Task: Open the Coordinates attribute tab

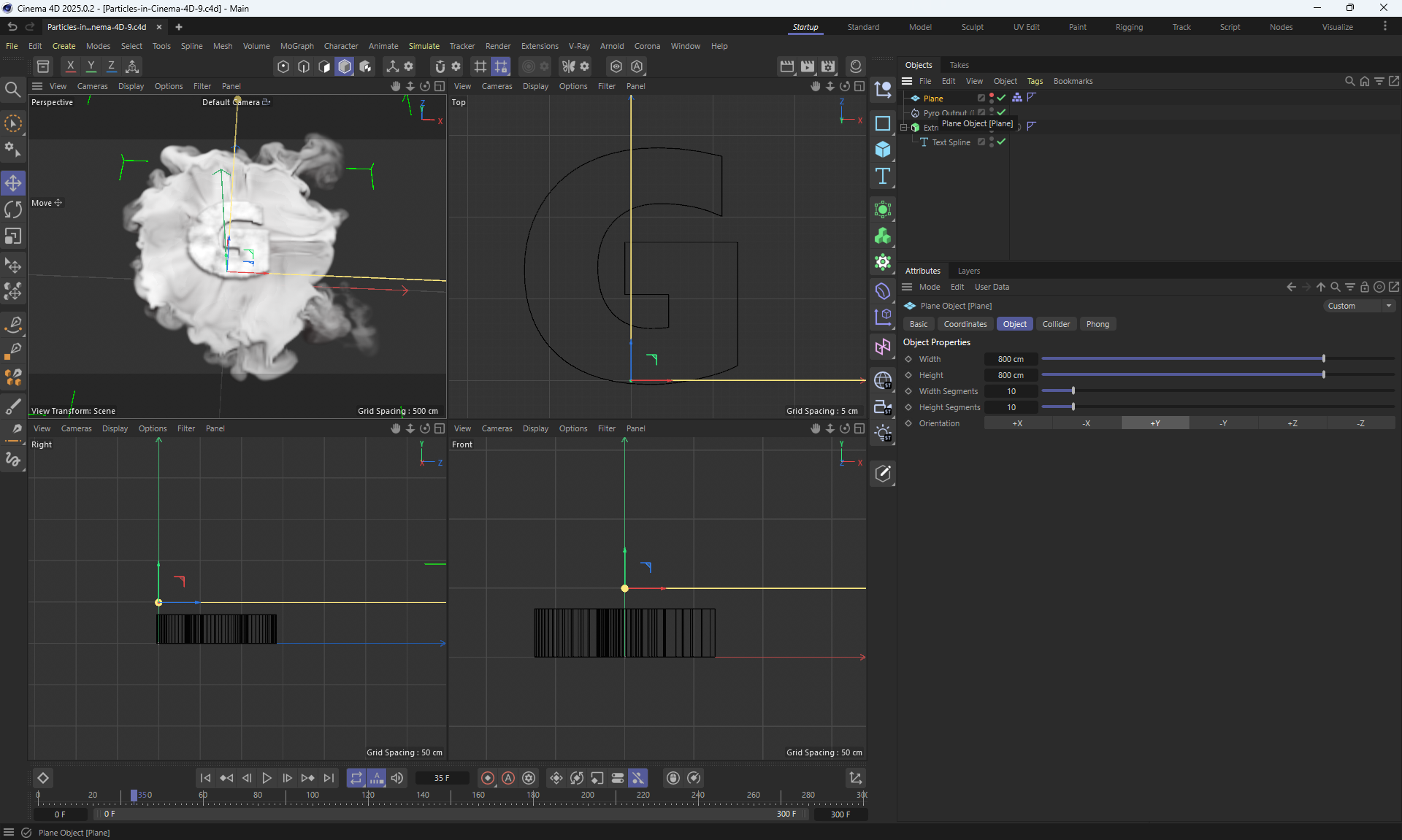Action: coord(965,324)
